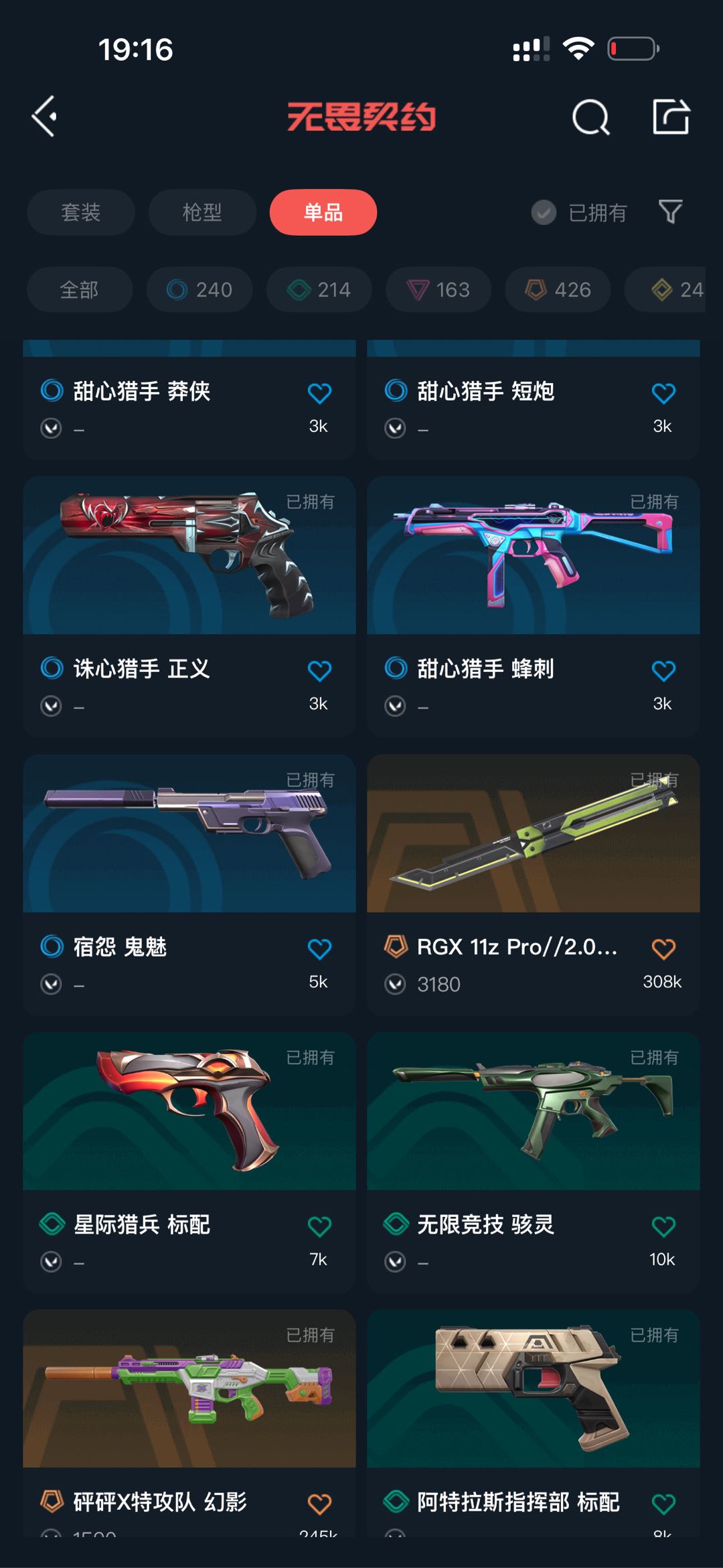
Task: Switch to the 套装 tab
Action: point(81,212)
